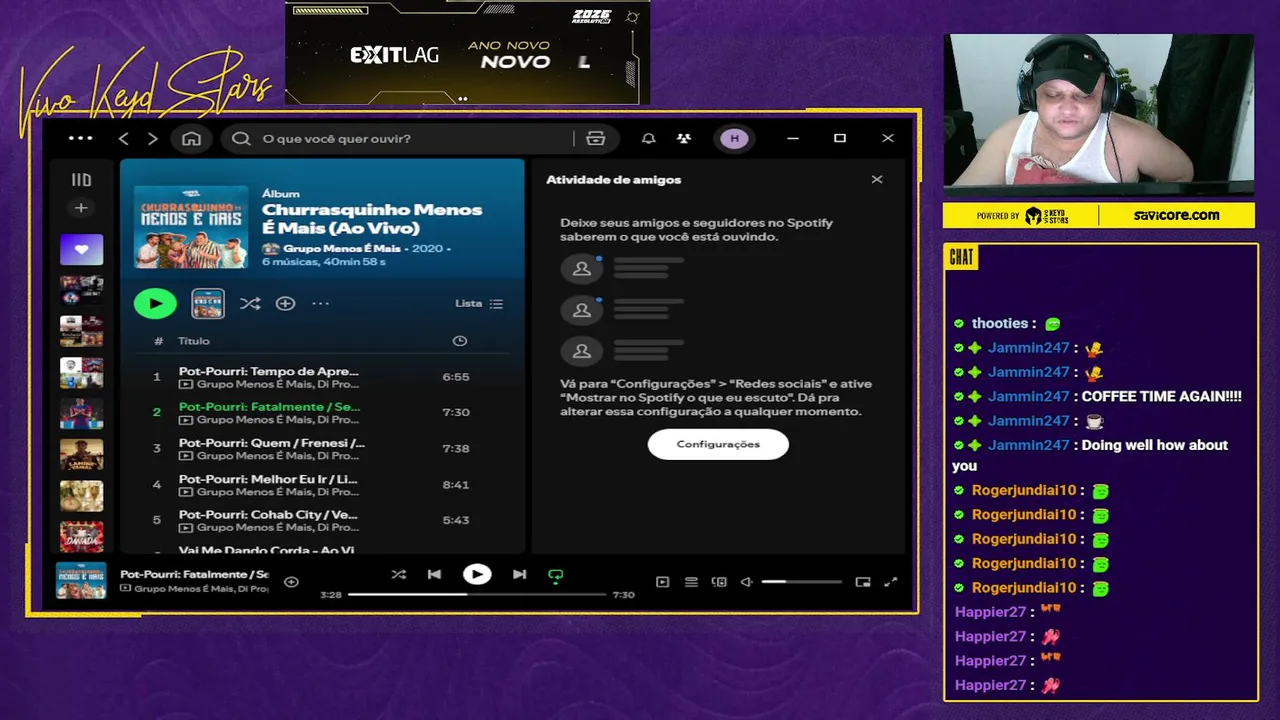
Task: Enter full screen mode icon
Action: [891, 581]
